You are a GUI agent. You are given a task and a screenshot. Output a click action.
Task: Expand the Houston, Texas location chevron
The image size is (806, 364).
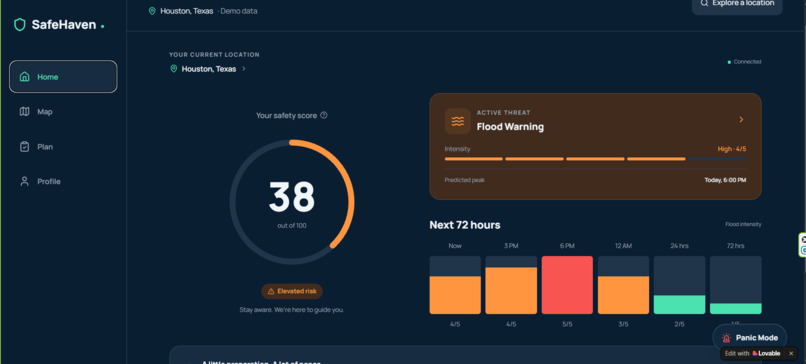pyautogui.click(x=244, y=69)
